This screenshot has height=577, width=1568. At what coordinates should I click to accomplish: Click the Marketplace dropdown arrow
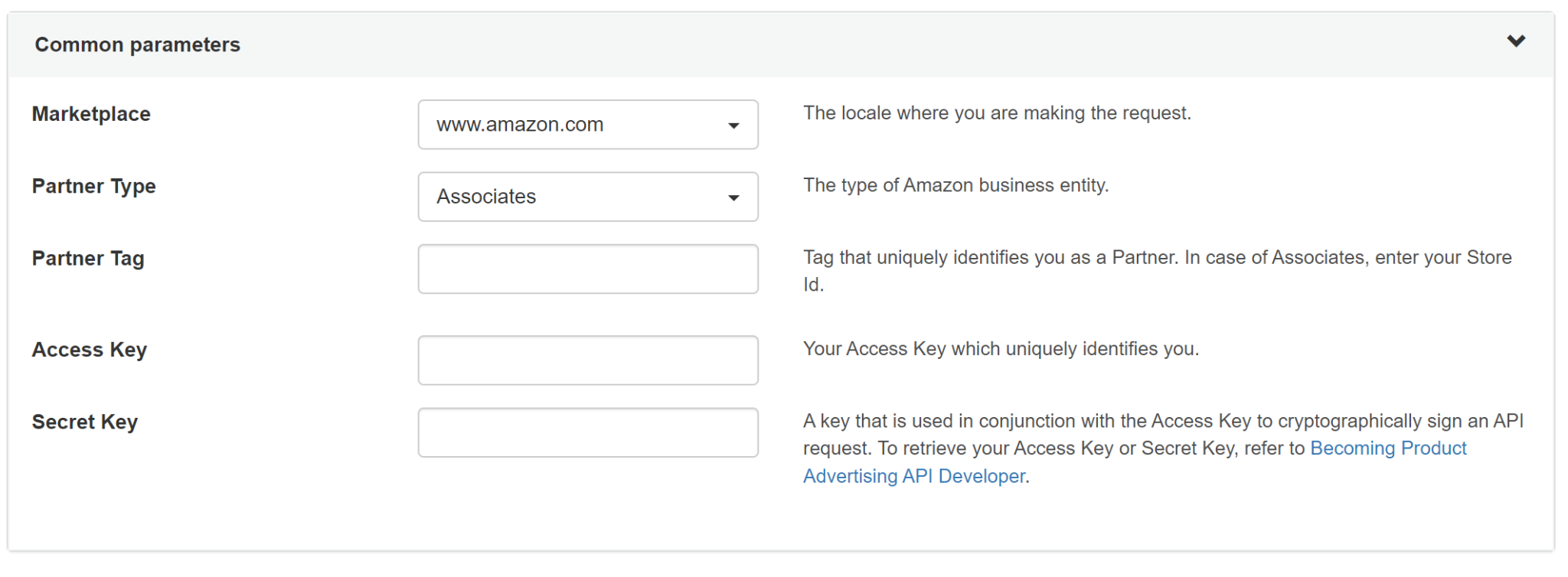[x=733, y=125]
